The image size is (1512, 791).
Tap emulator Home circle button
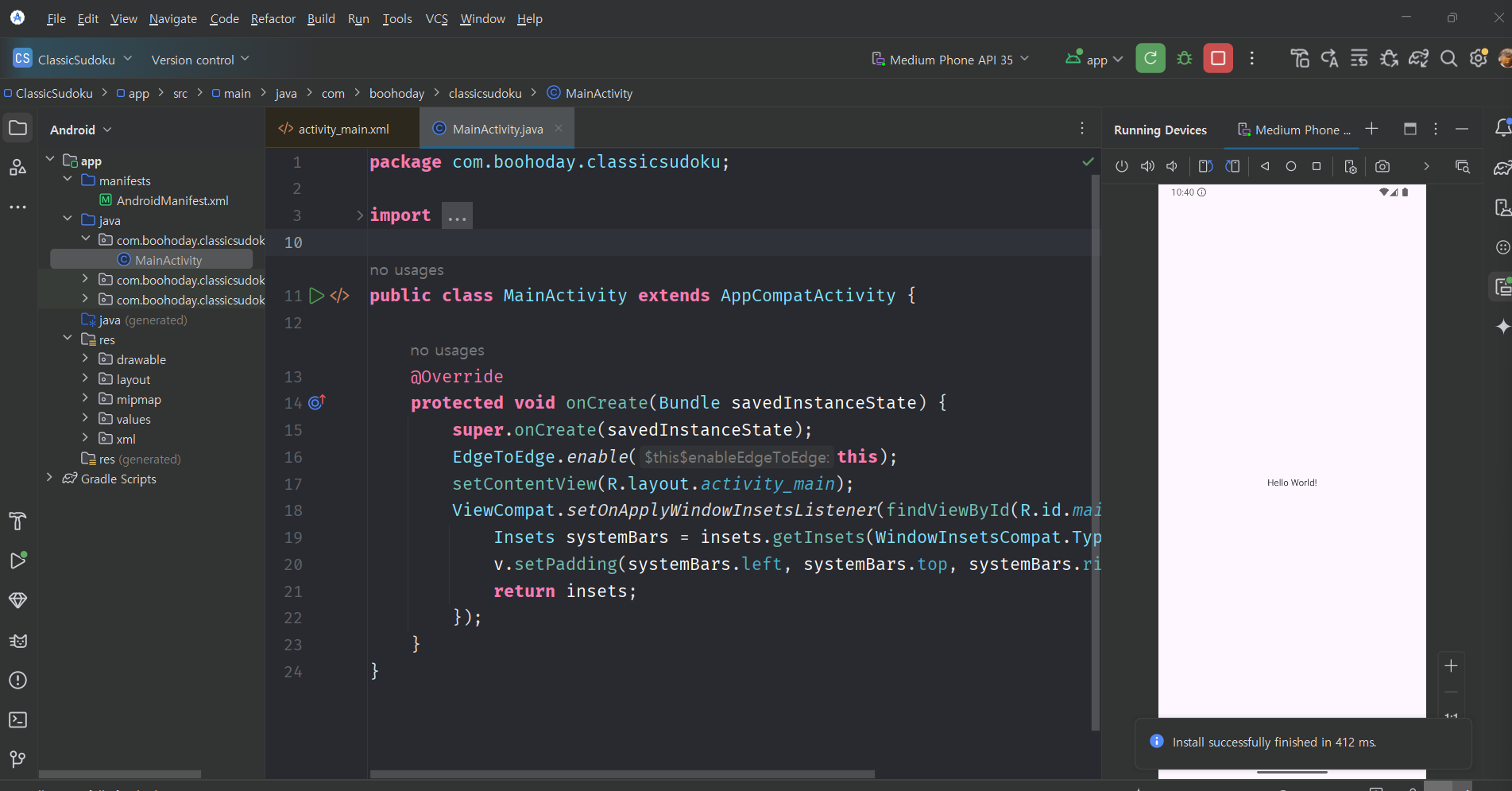(x=1290, y=166)
